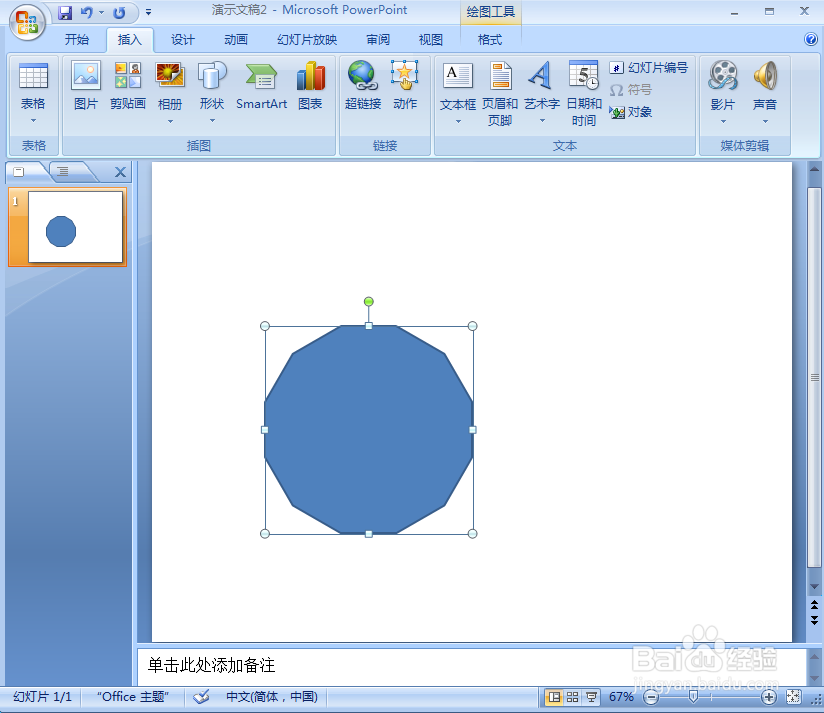The width and height of the screenshot is (824, 713).
Task: Insert 幻灯片编号 slide number
Action: pos(649,68)
